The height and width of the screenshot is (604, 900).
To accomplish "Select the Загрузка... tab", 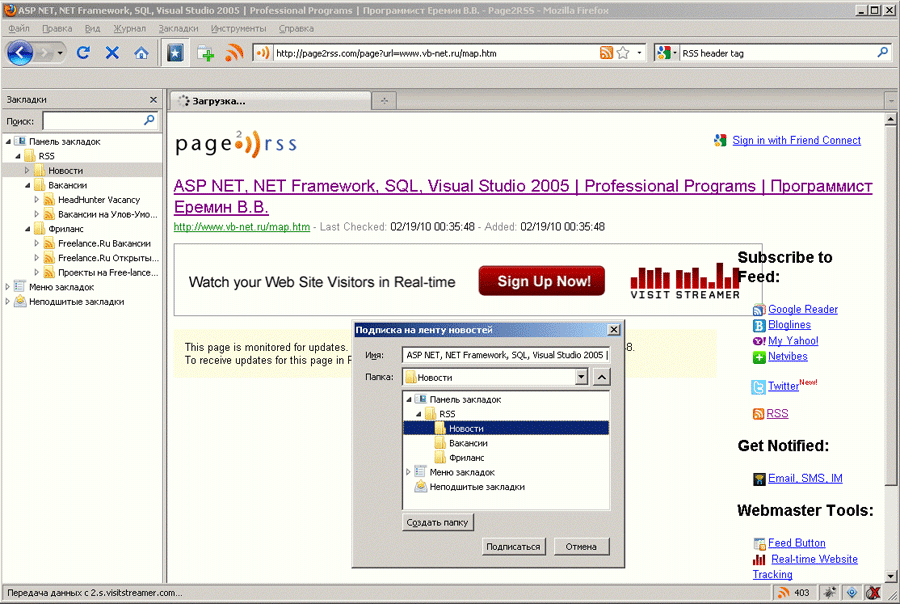I will [270, 101].
